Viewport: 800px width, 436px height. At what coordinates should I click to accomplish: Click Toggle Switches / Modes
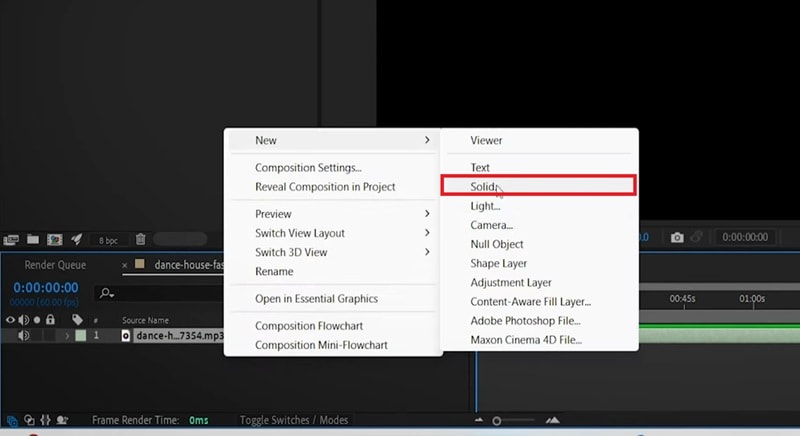tap(294, 420)
